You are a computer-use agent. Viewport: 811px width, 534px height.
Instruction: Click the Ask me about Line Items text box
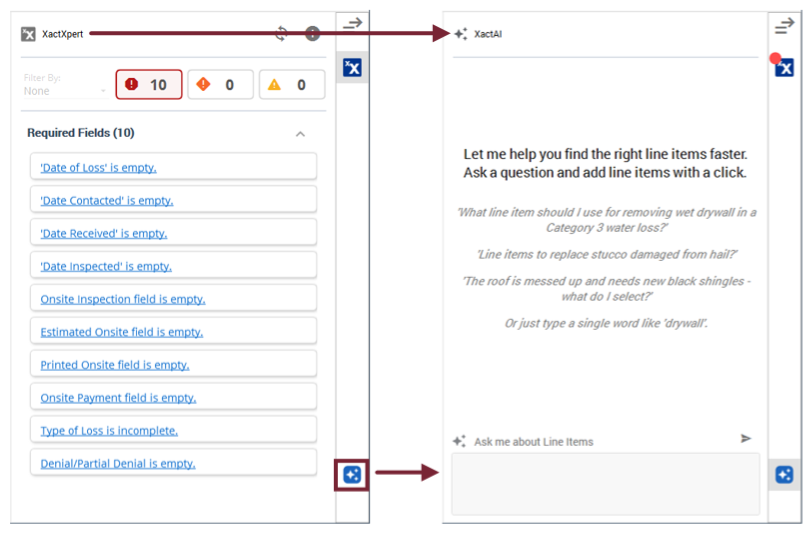click(606, 484)
